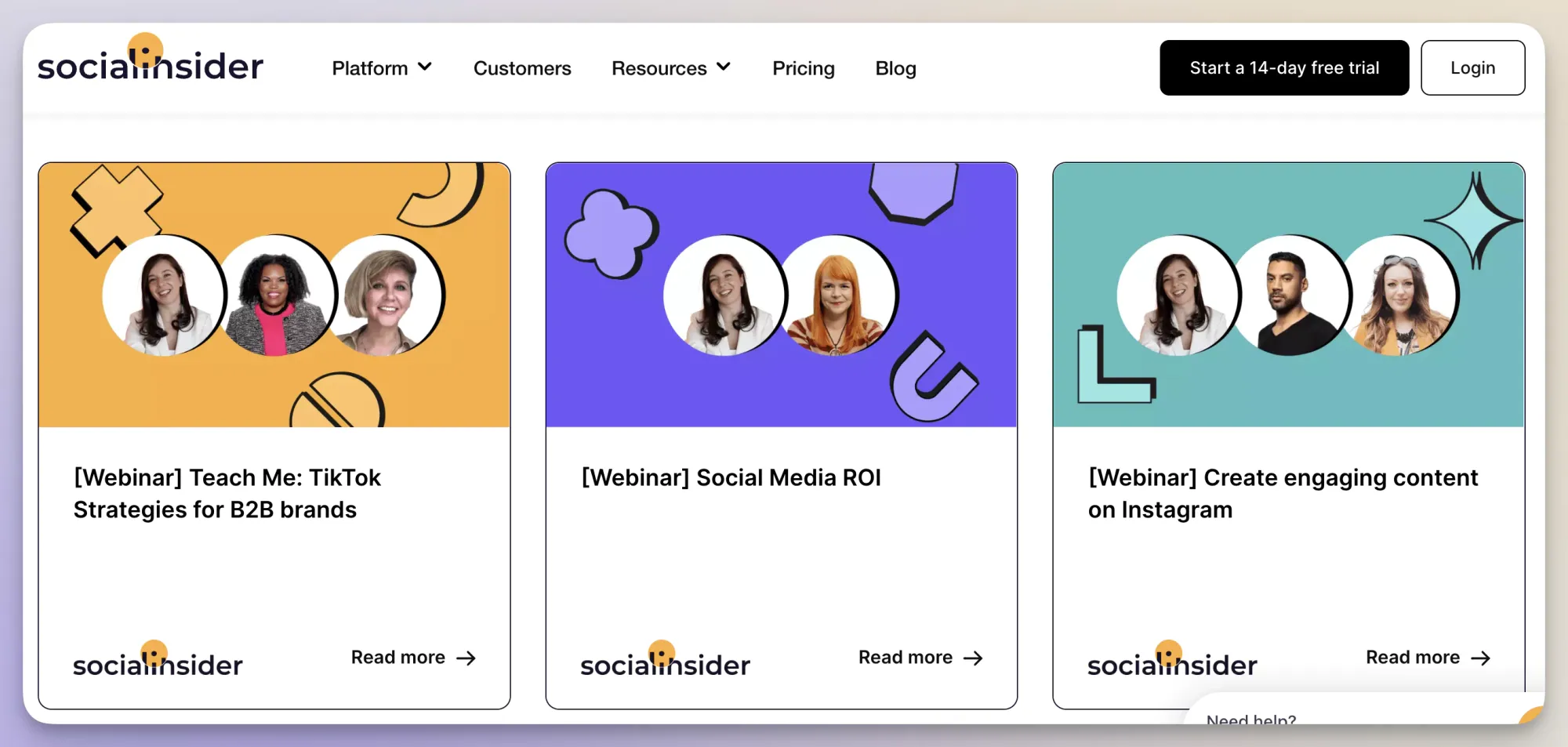
Task: Click Socialinsider logo on TikTok webinar card
Action: pos(158,659)
